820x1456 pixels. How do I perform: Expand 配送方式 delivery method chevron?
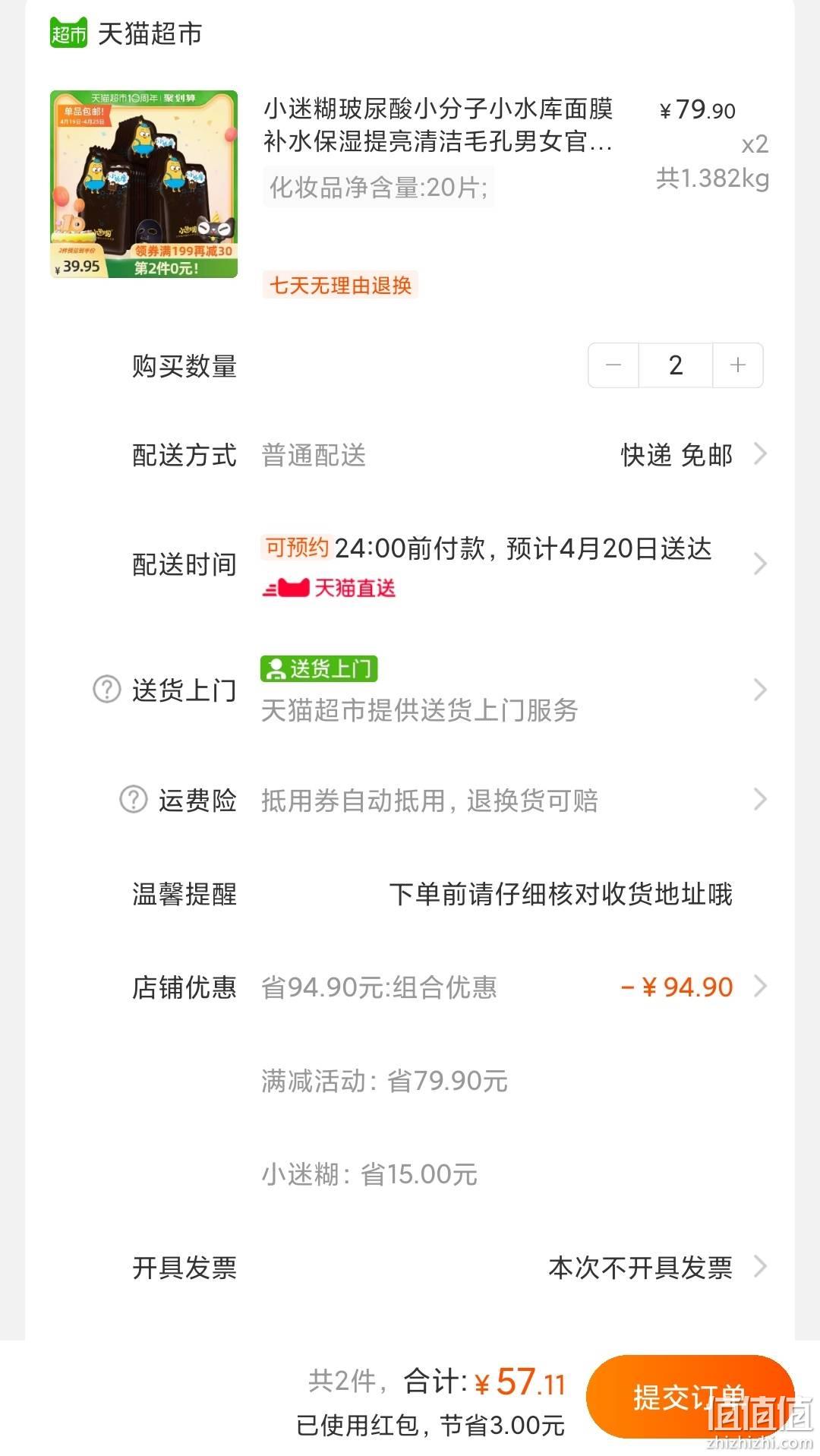(759, 454)
